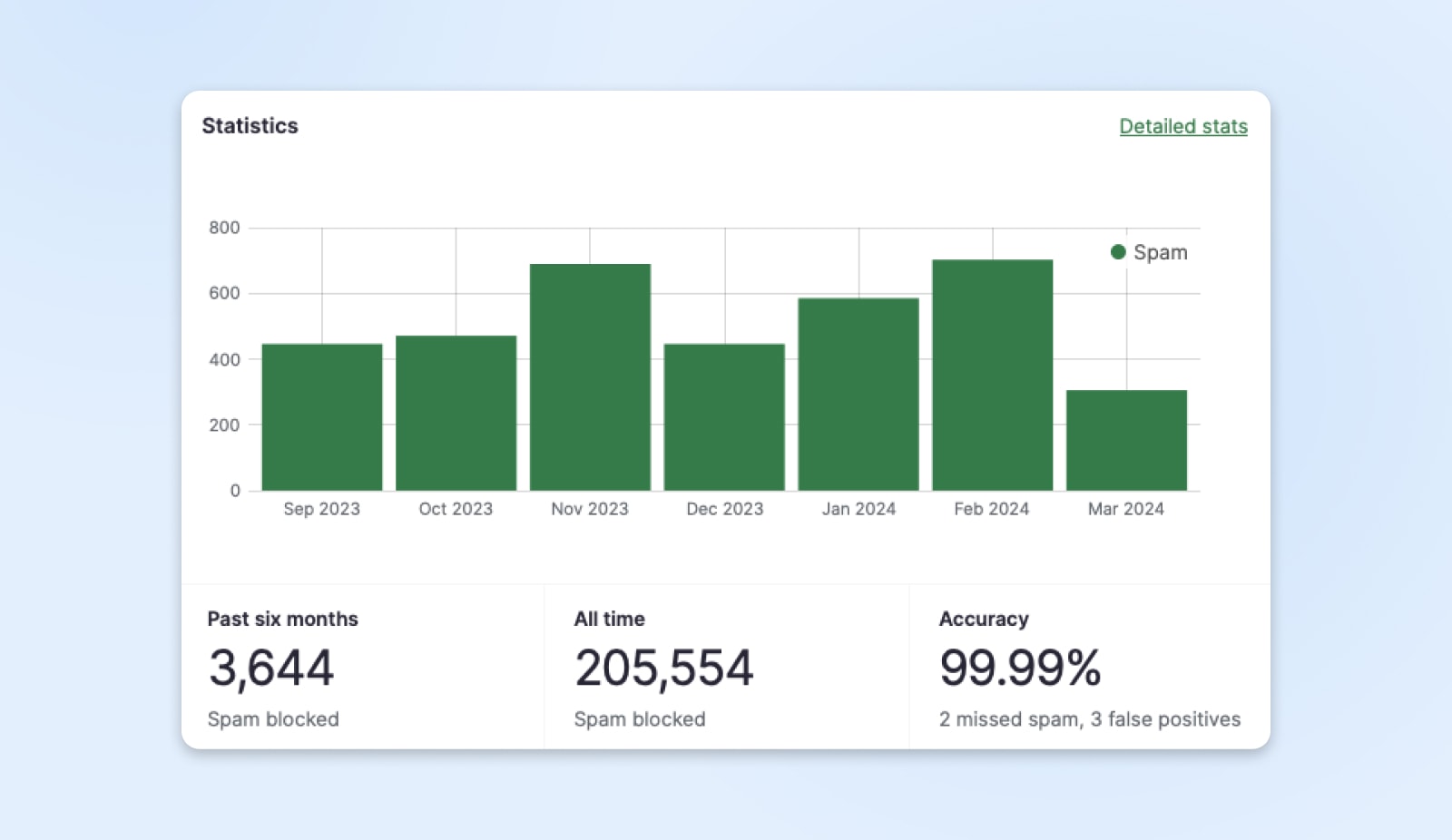Select the tallest bar, Feb 2024

tap(992, 376)
